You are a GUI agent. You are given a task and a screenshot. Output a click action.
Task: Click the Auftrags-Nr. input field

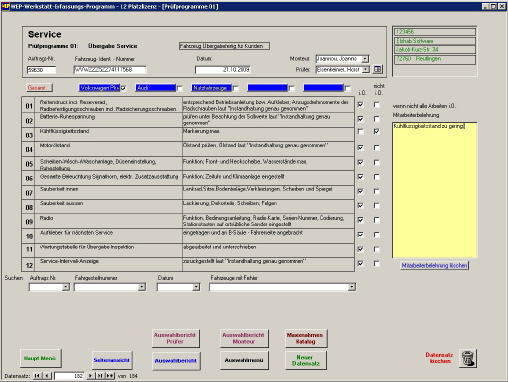coord(41,70)
